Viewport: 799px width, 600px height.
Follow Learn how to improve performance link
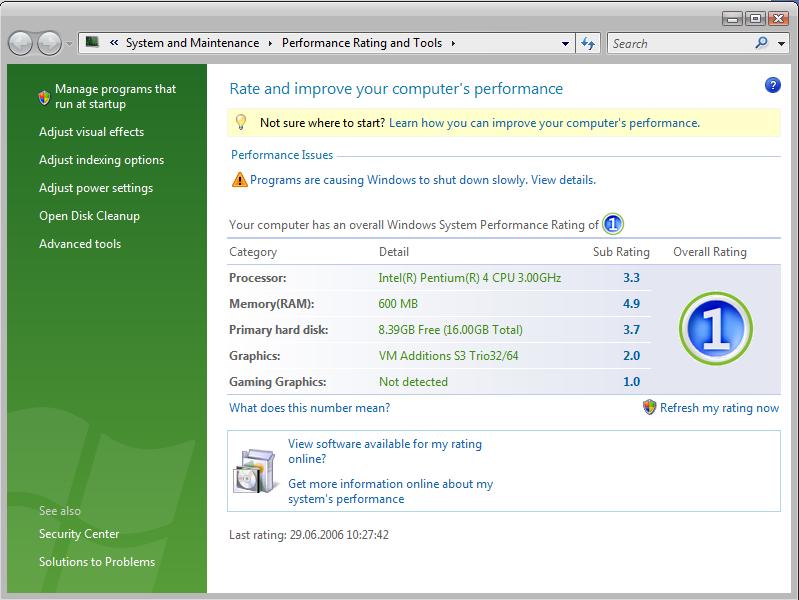544,123
